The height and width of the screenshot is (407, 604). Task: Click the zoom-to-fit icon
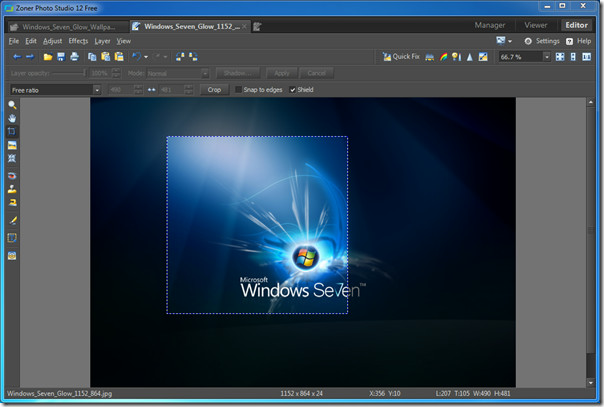(560, 57)
